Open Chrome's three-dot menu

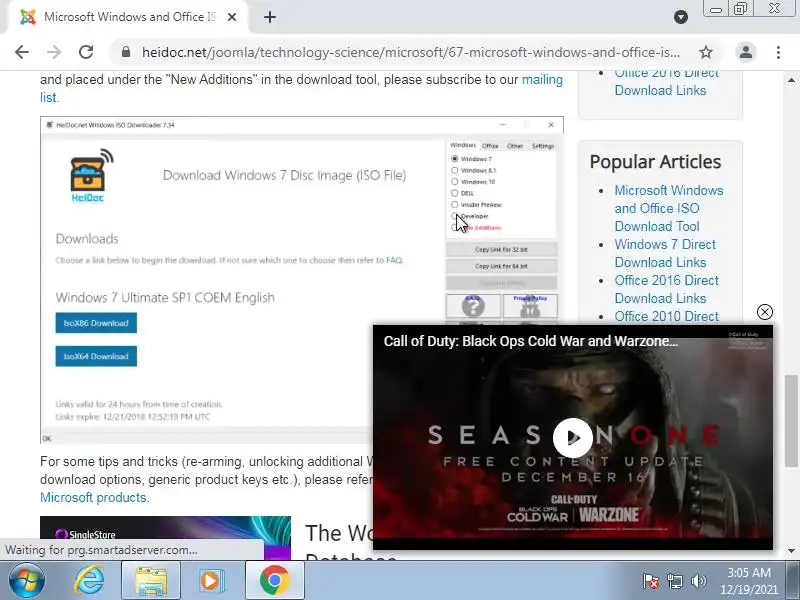tap(778, 52)
